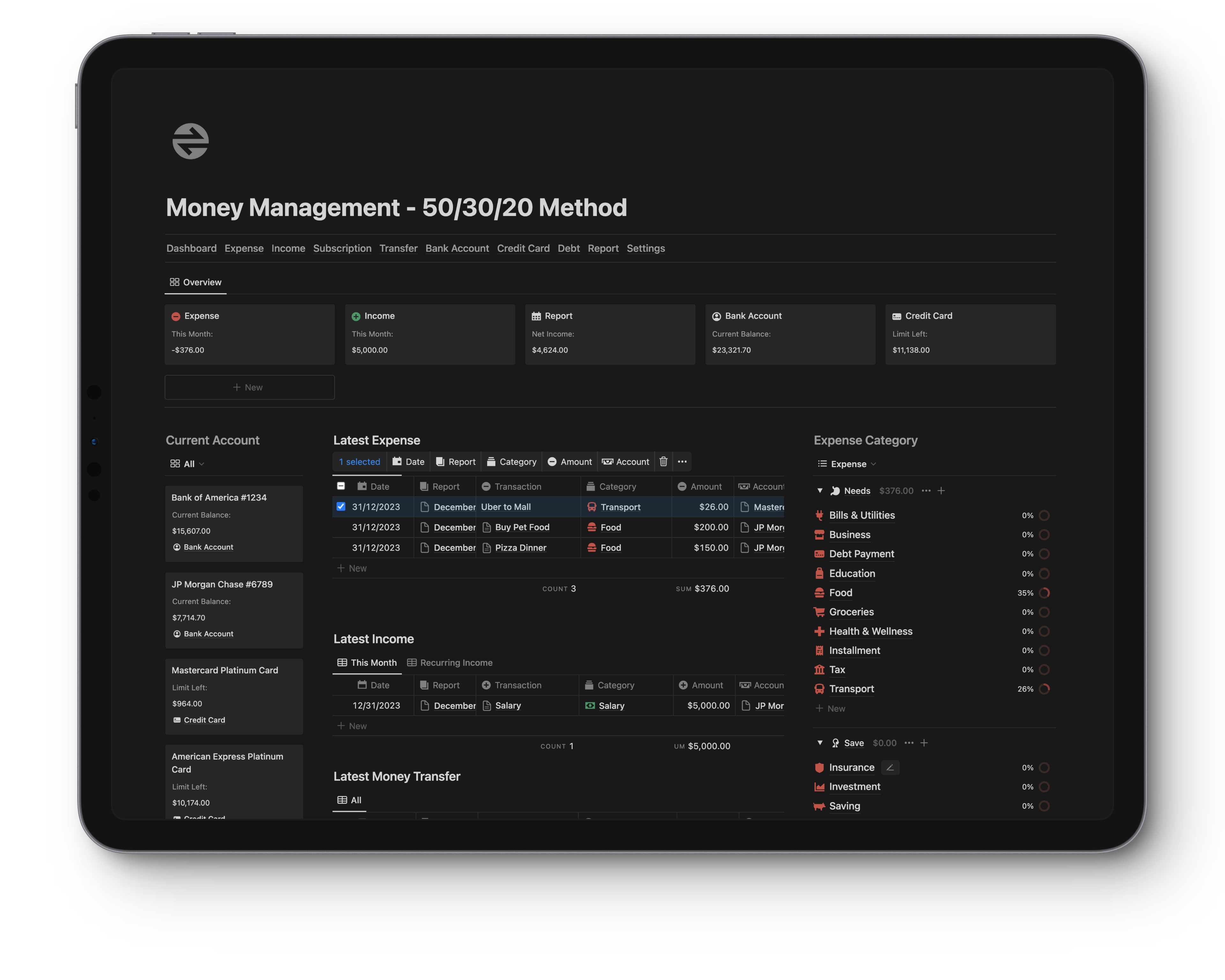Open the more options dots in selection toolbar
This screenshot has height=980, width=1225.
tap(682, 461)
